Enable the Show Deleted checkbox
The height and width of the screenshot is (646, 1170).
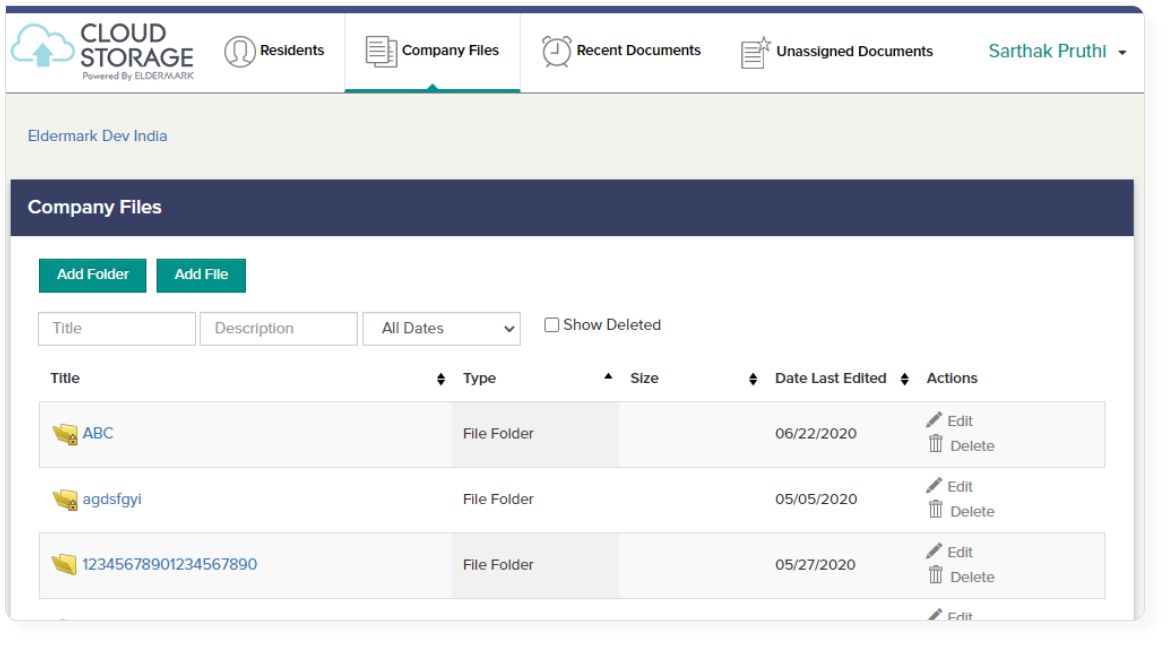pyautogui.click(x=551, y=325)
